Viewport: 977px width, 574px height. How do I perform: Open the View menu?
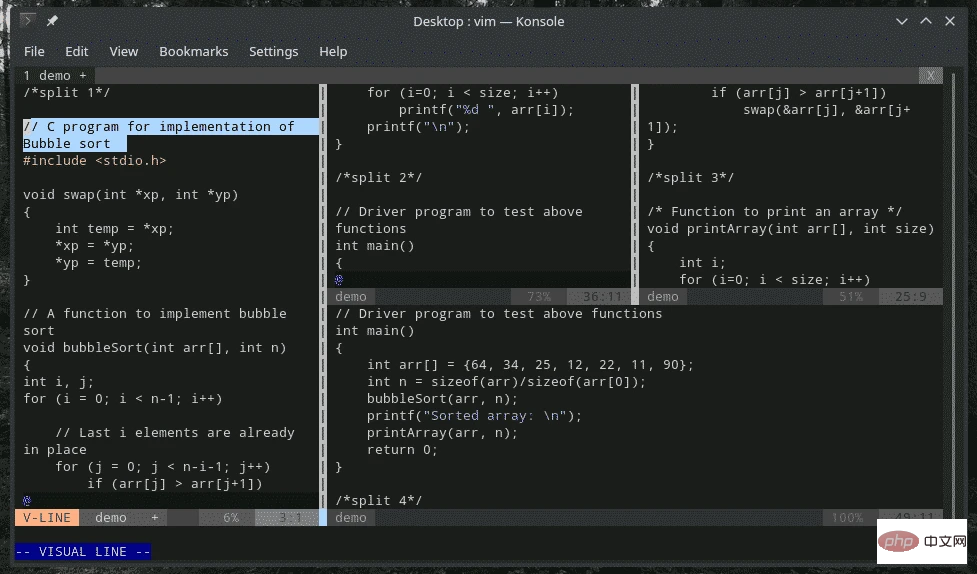point(124,51)
